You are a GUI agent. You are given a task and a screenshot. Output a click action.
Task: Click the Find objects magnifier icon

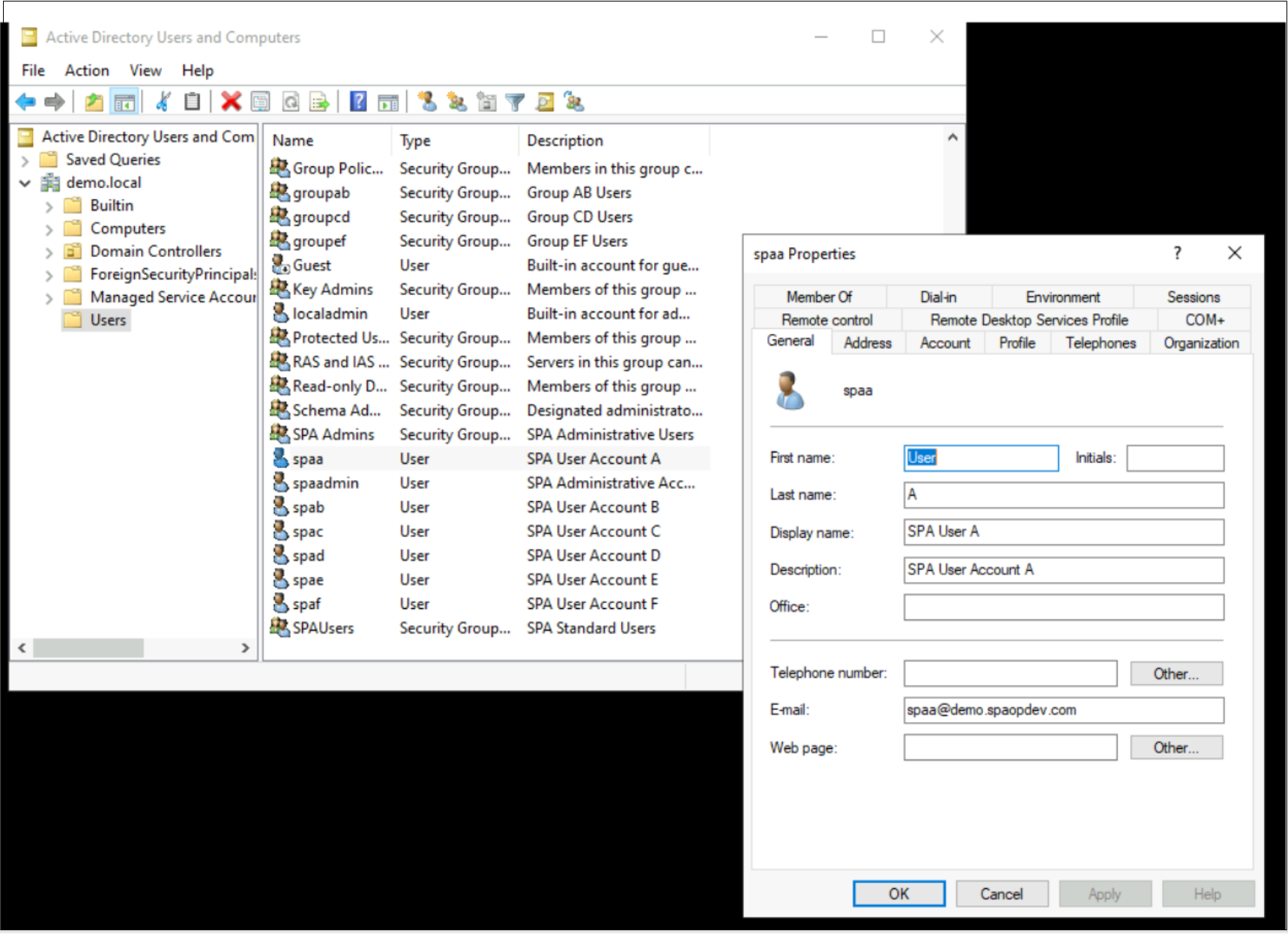point(545,102)
